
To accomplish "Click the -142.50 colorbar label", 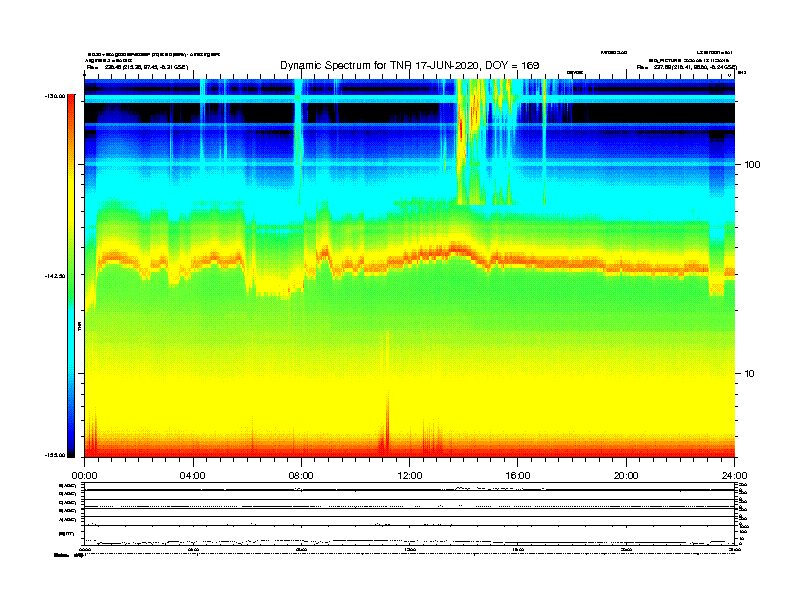I will point(55,276).
